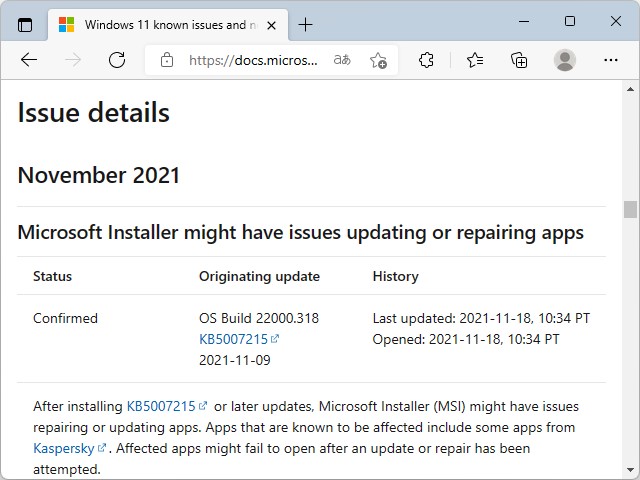Viewport: 640px width, 480px height.
Task: View site information lock icon
Action: [x=167, y=60]
